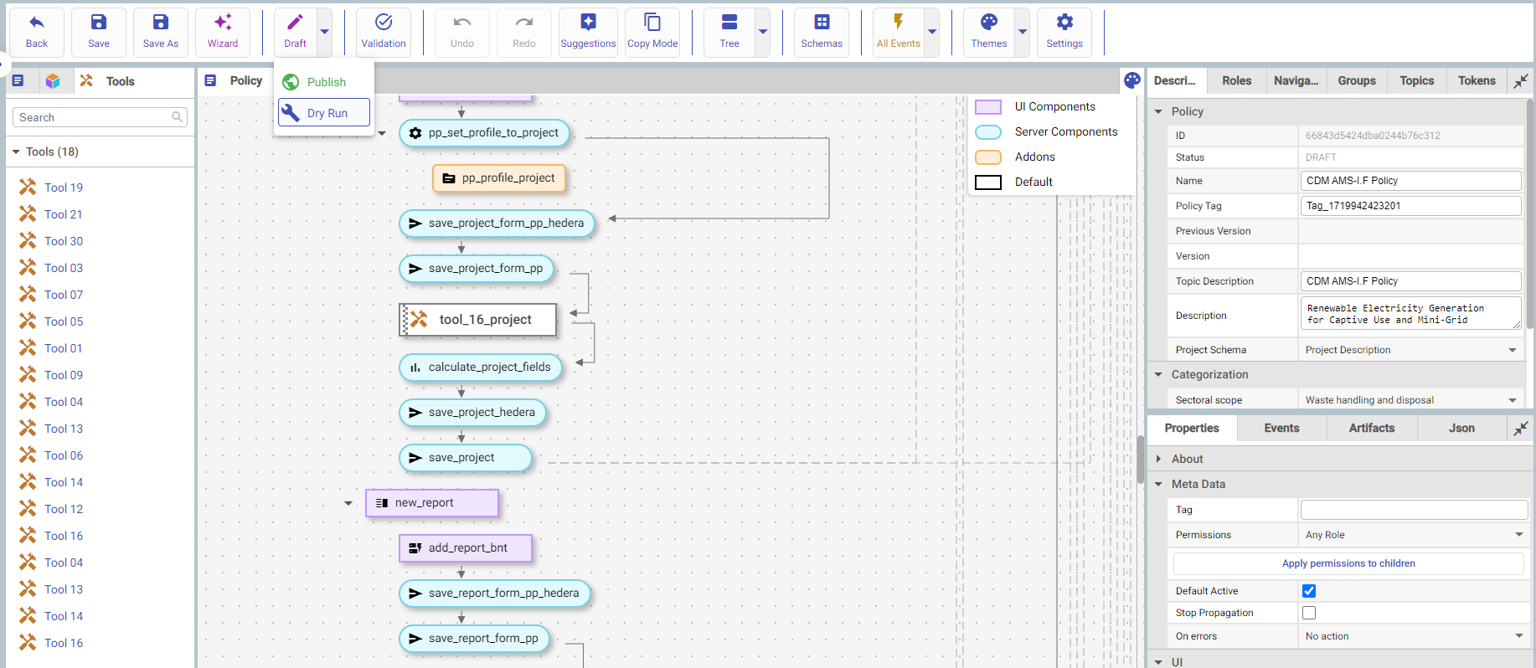This screenshot has width=1536, height=668.
Task: Switch to the Events tab
Action: [x=1281, y=428]
